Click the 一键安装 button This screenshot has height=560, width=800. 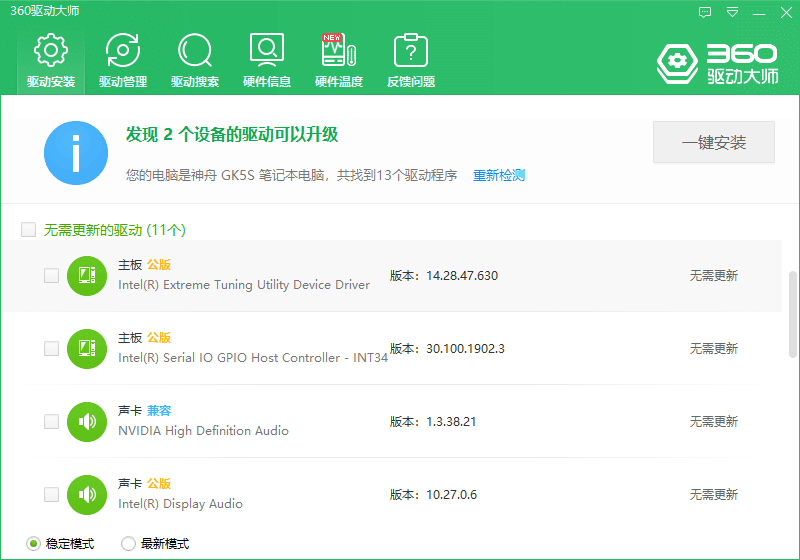tap(714, 142)
